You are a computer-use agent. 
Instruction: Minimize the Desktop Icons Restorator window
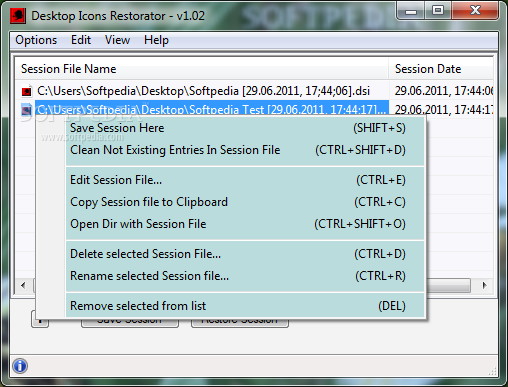tap(411, 10)
